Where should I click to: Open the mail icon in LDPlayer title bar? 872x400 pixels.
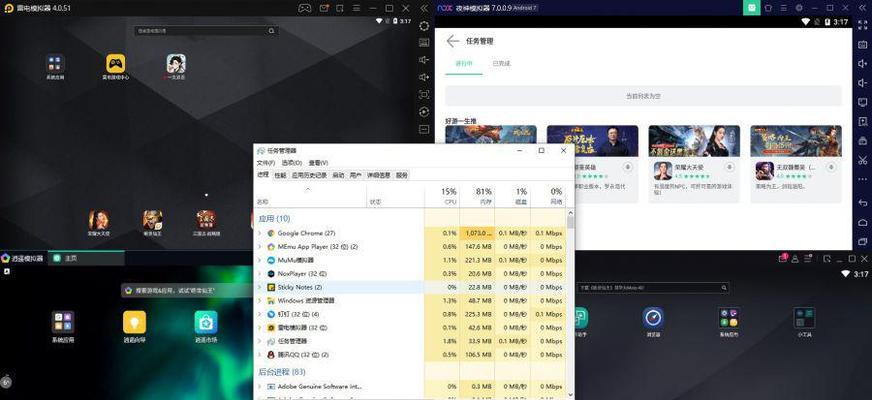(x=324, y=8)
